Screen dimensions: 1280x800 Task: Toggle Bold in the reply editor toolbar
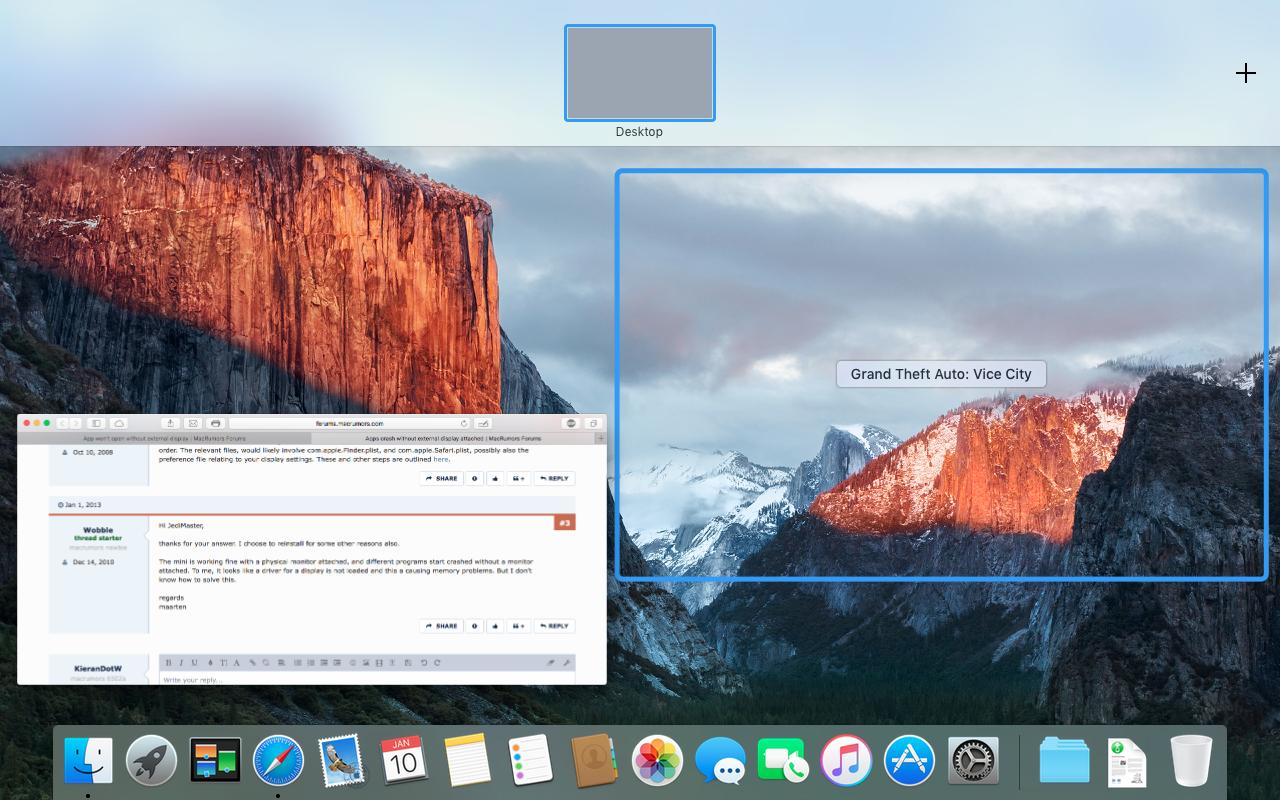(168, 663)
